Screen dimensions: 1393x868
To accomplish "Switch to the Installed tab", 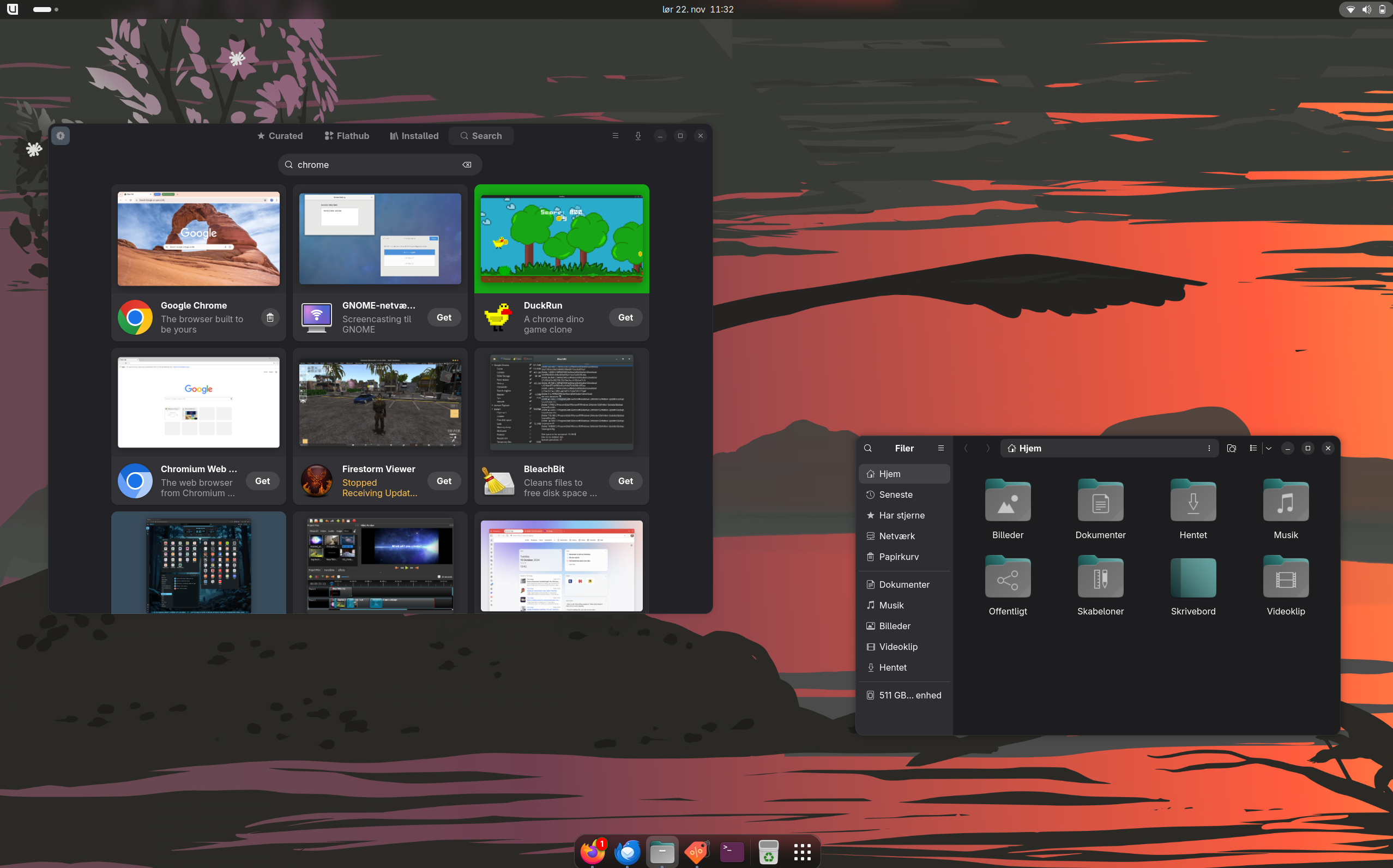I will click(414, 136).
